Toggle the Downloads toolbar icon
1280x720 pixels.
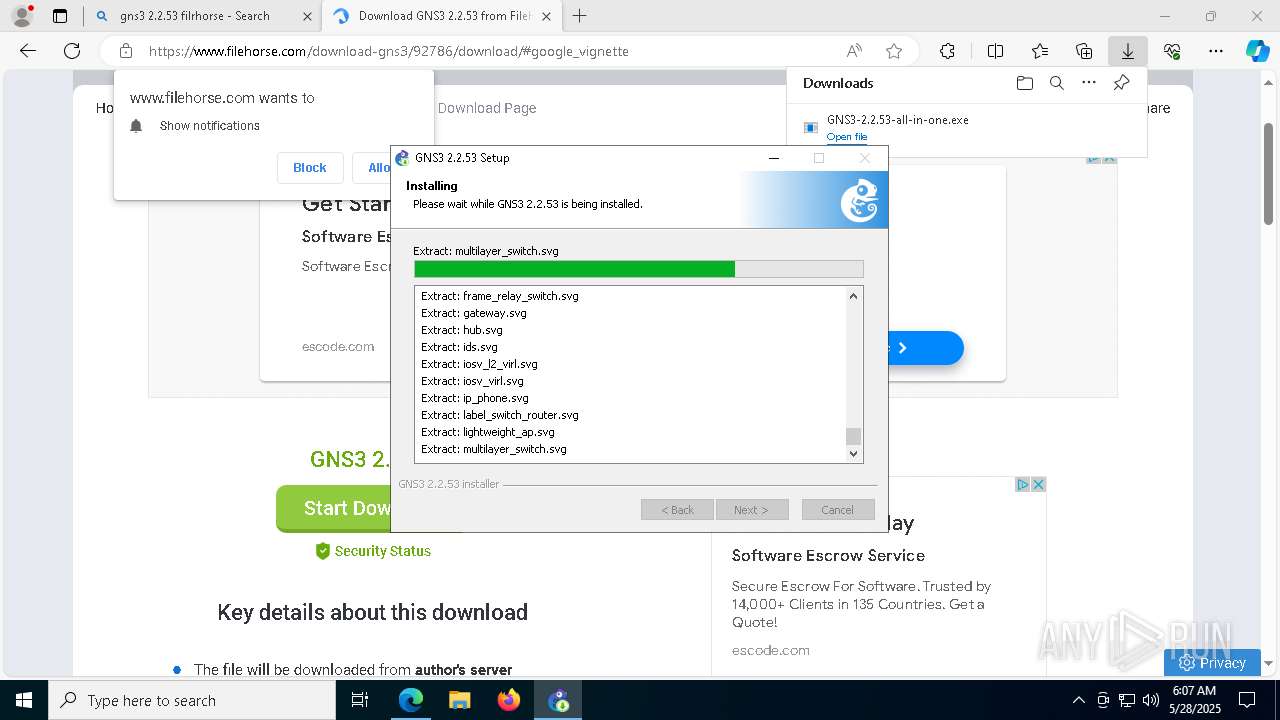1128,51
